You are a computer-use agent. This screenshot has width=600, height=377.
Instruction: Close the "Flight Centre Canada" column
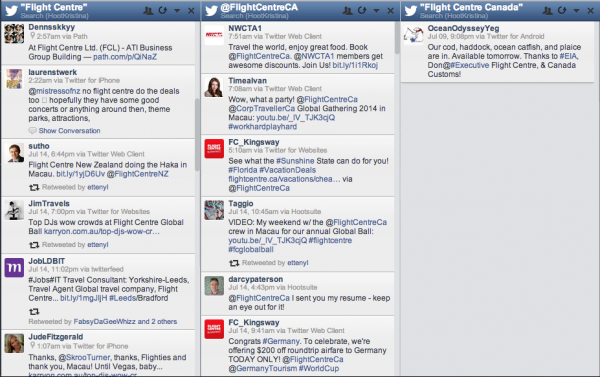point(590,11)
